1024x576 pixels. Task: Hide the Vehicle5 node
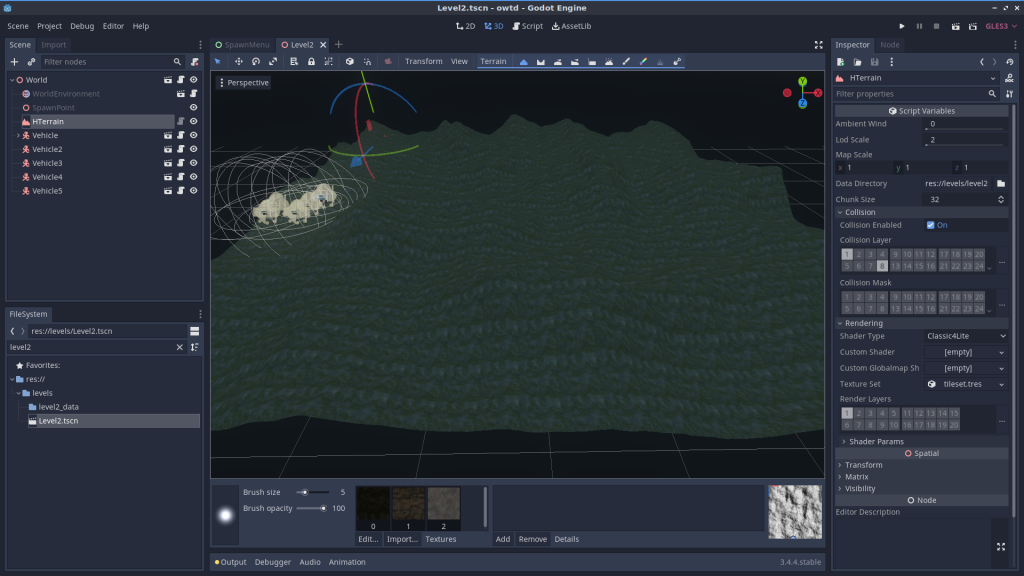click(x=193, y=191)
